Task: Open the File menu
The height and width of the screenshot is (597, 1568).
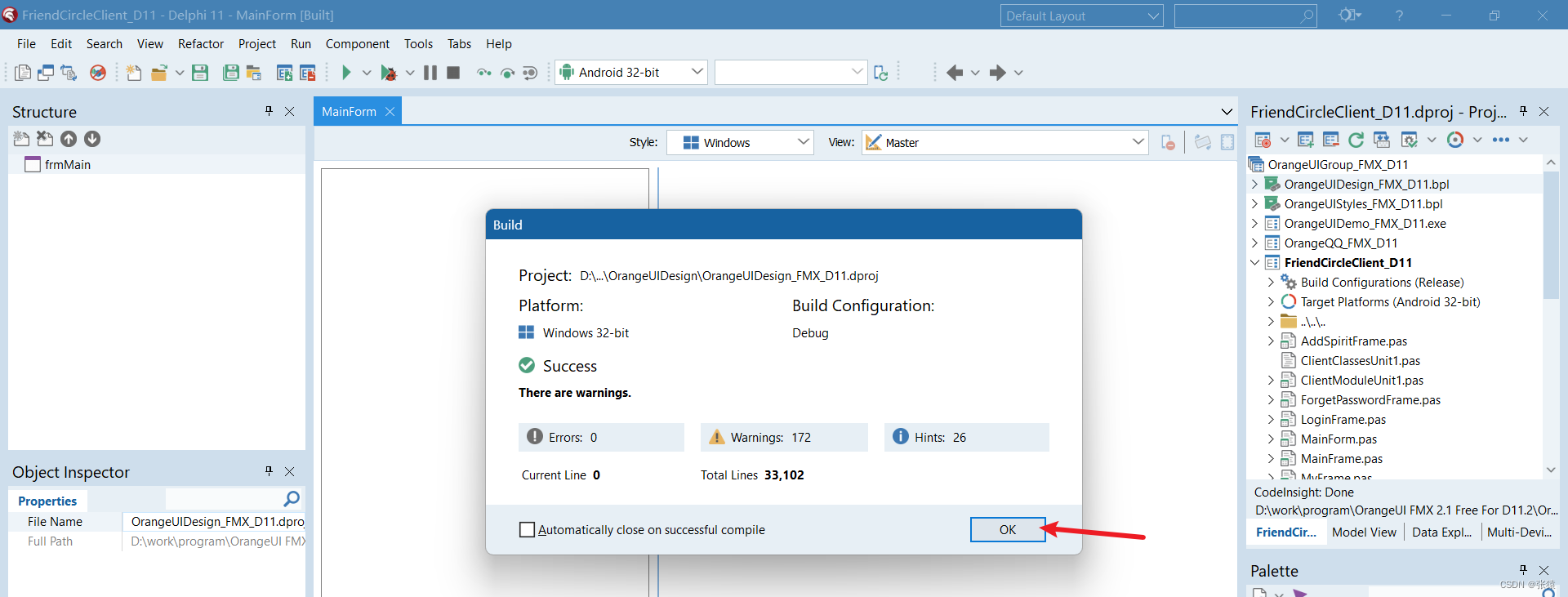Action: (26, 44)
